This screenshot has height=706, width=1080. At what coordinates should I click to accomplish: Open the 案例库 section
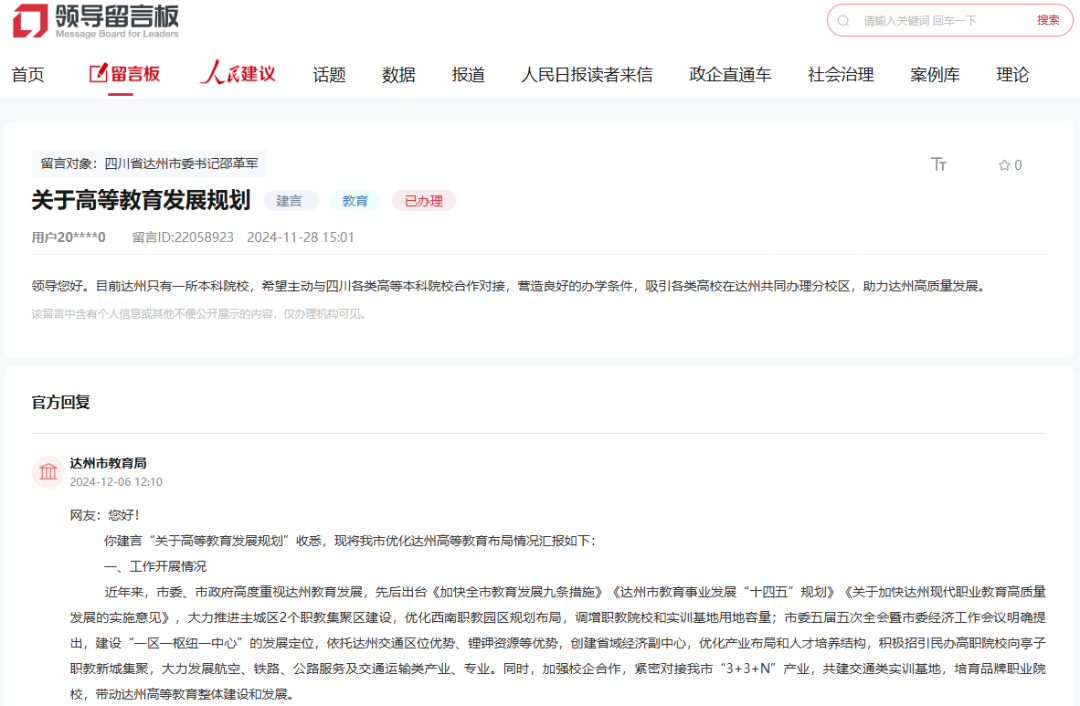coord(934,74)
